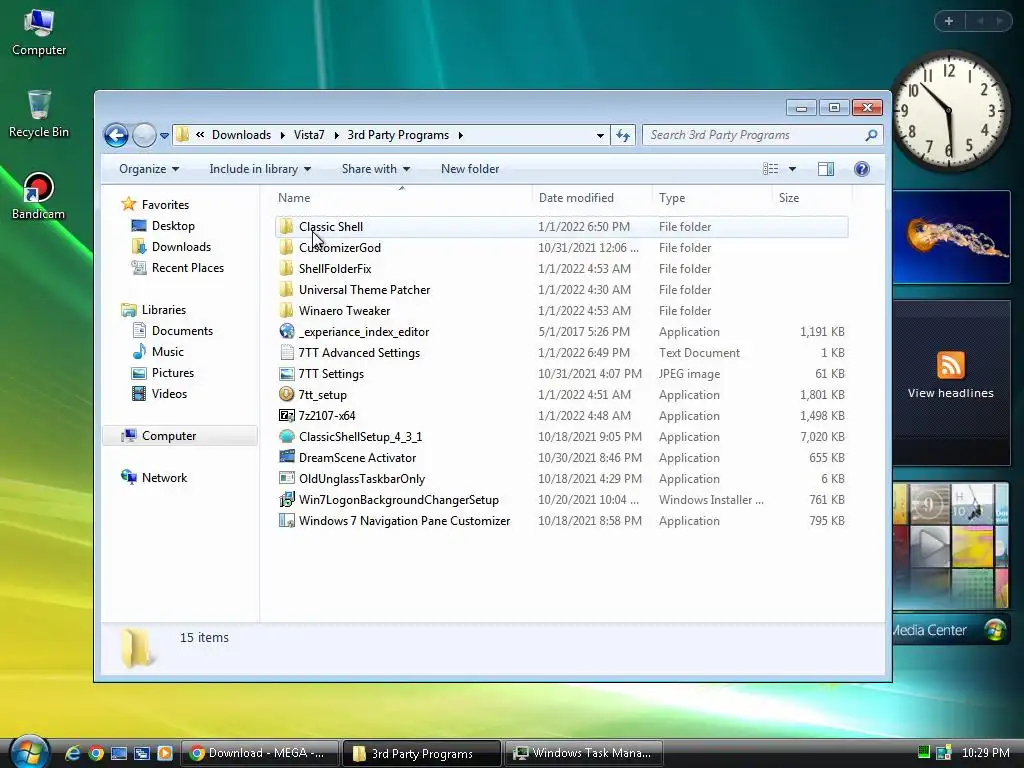
Task: Select the DreamScene Activator application
Action: (562, 458)
